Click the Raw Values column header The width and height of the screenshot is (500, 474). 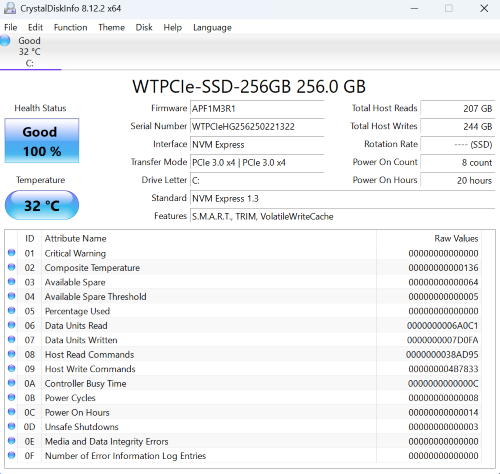(x=456, y=238)
